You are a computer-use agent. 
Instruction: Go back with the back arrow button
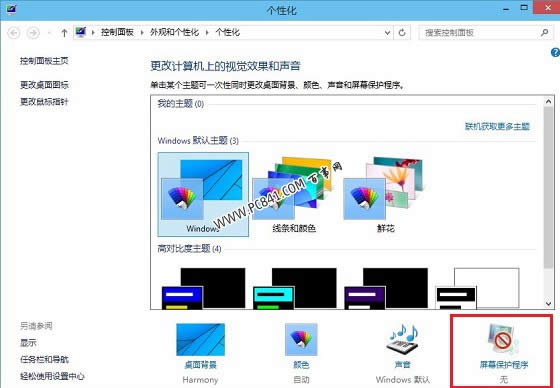[x=14, y=33]
